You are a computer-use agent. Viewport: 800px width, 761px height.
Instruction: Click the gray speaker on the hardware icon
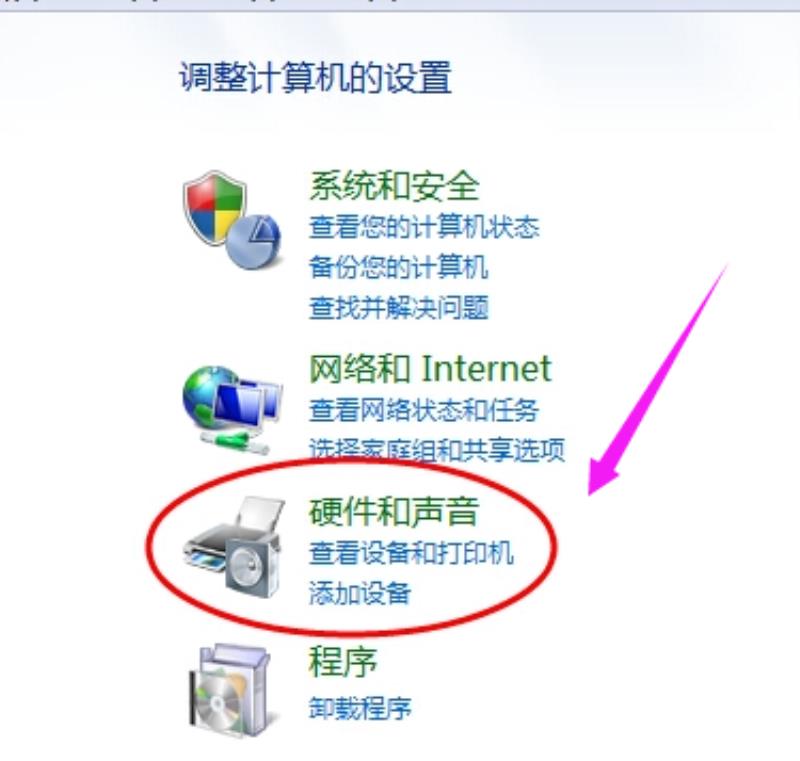251,566
